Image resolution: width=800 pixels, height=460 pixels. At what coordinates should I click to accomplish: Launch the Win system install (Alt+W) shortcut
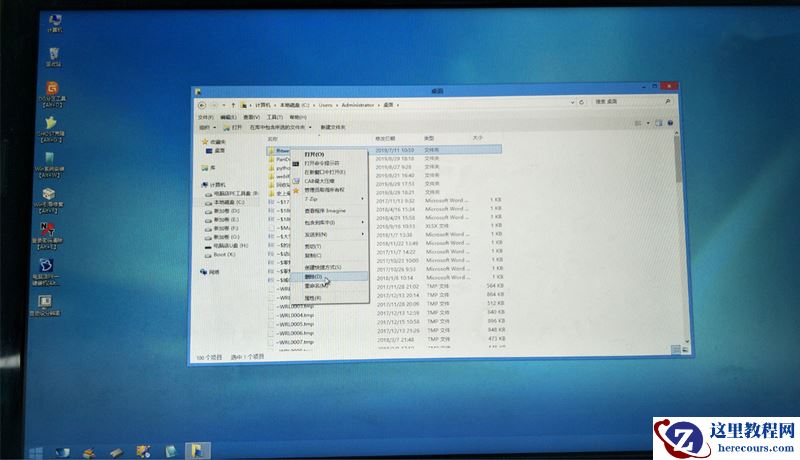pos(49,165)
